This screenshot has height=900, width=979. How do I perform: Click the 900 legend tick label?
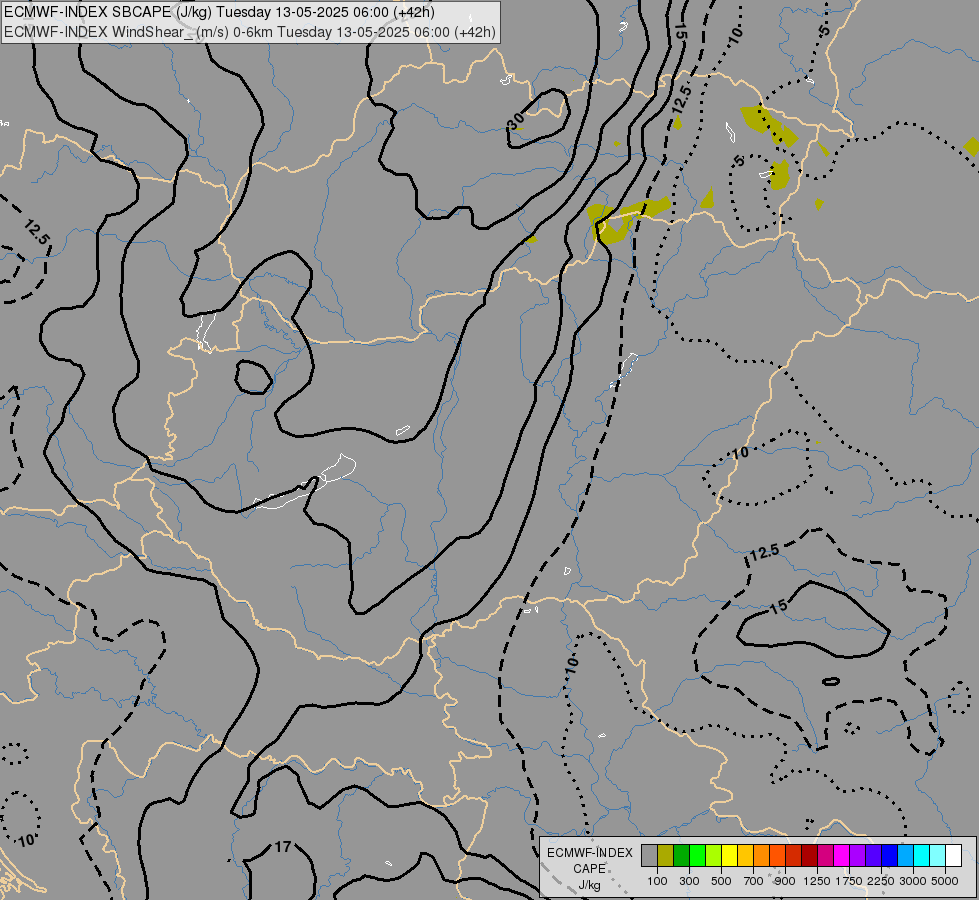[785, 881]
